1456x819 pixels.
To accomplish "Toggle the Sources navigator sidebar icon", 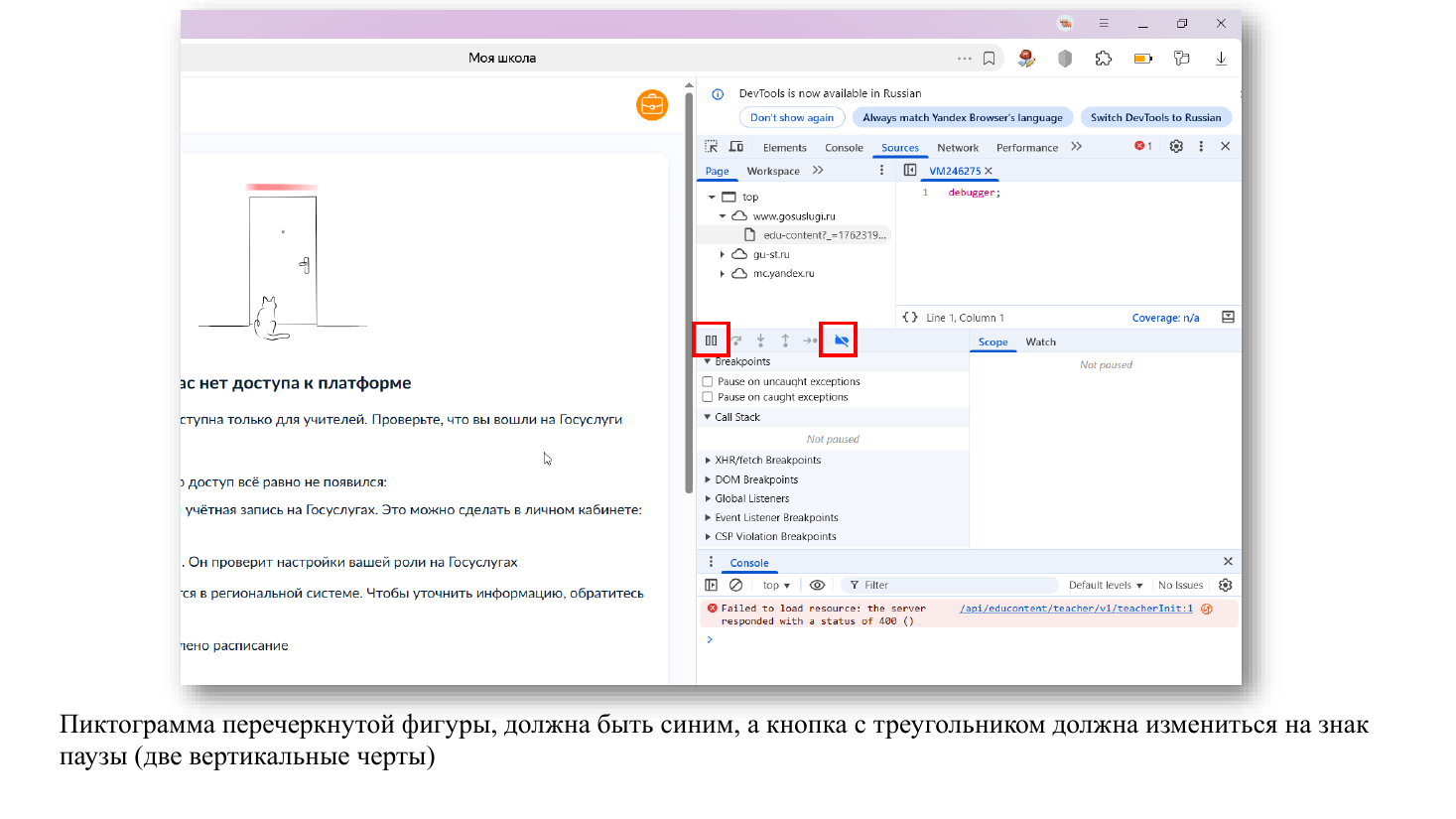I will pyautogui.click(x=910, y=171).
